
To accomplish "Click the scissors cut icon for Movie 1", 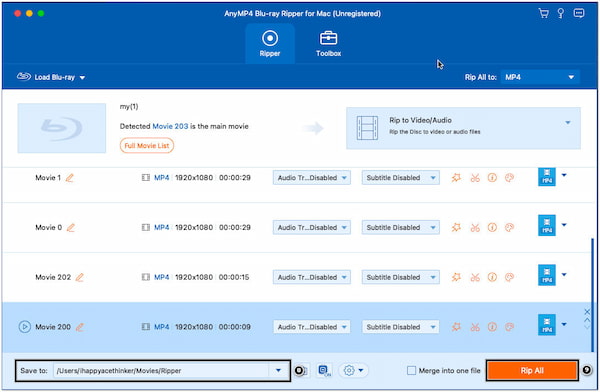I will [x=475, y=178].
